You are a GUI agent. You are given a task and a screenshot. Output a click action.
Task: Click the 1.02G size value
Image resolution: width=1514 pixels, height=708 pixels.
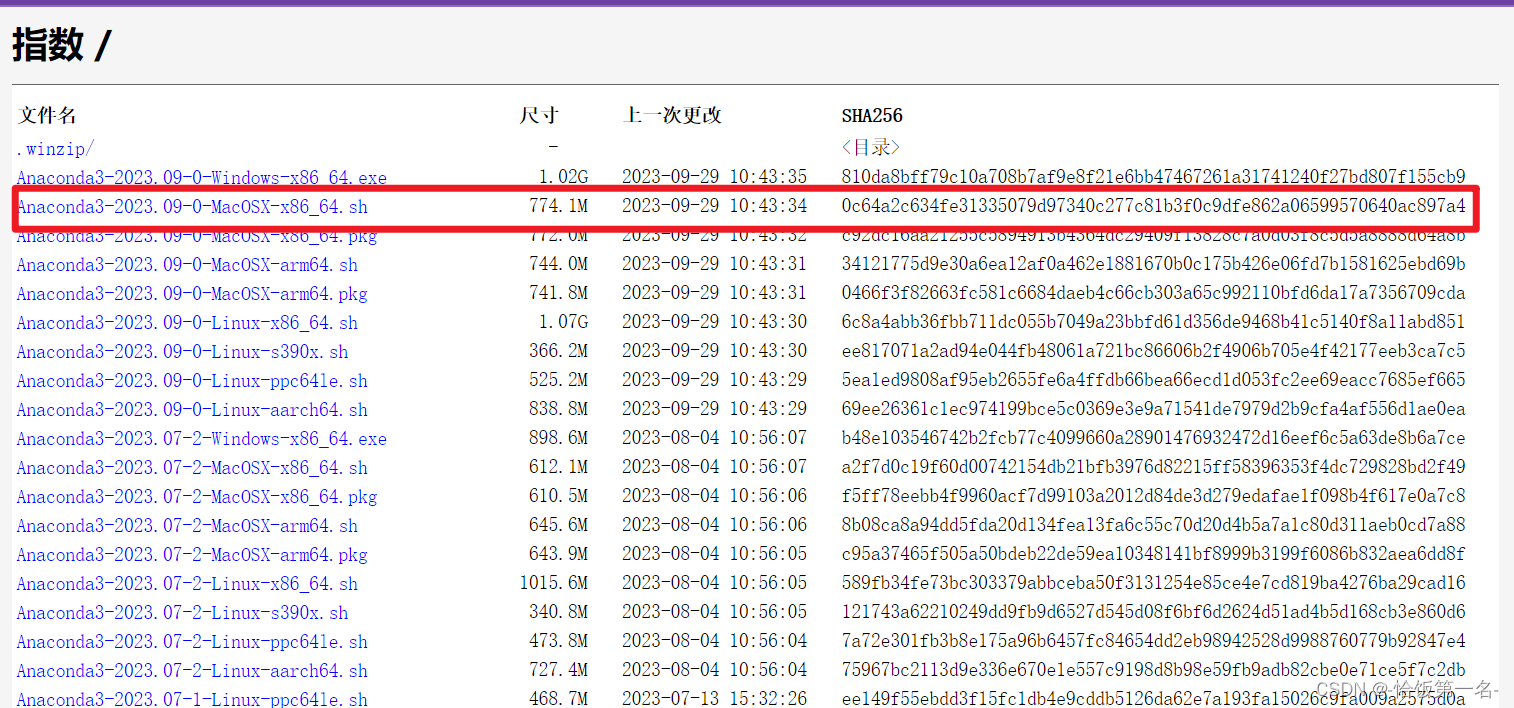click(x=563, y=177)
